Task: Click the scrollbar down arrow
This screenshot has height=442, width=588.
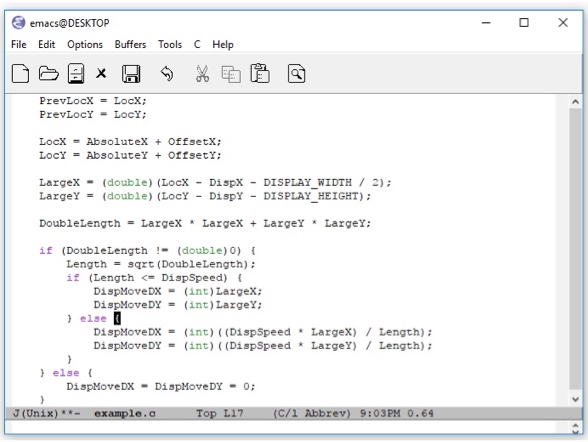Action: (576, 400)
